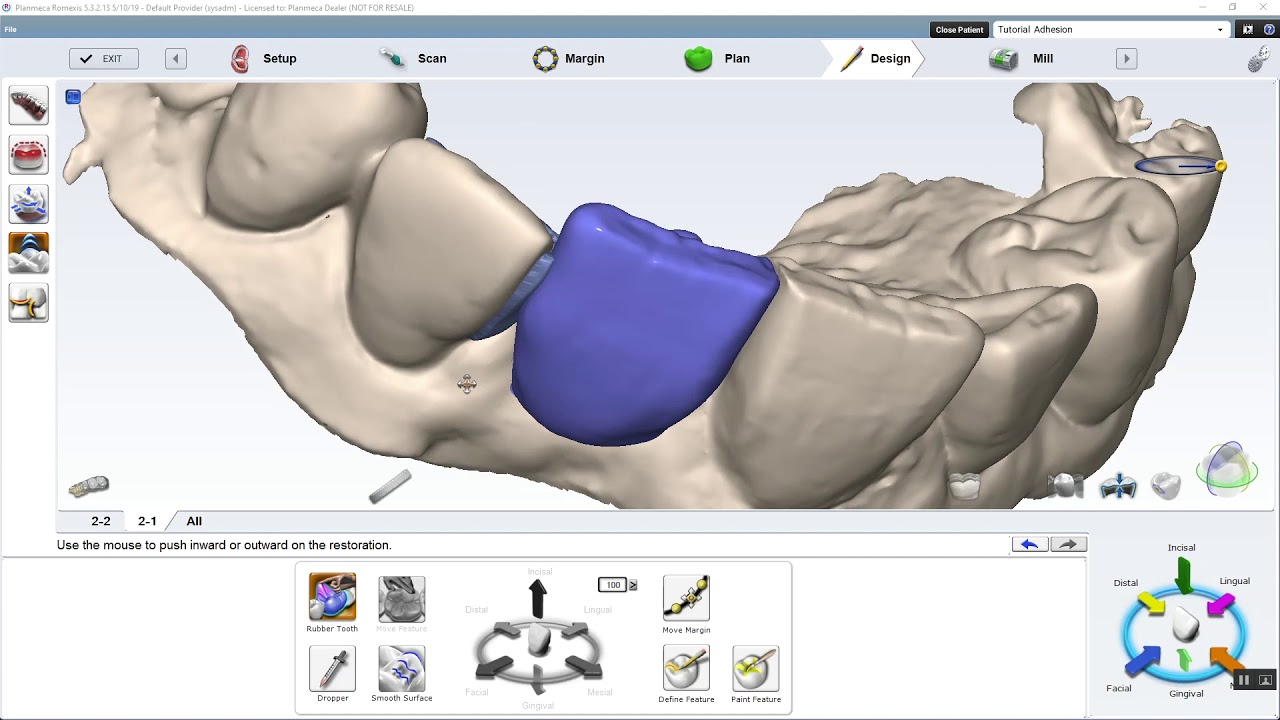Open the Define Feature tool
Viewport: 1280px width, 720px height.
tap(686, 668)
